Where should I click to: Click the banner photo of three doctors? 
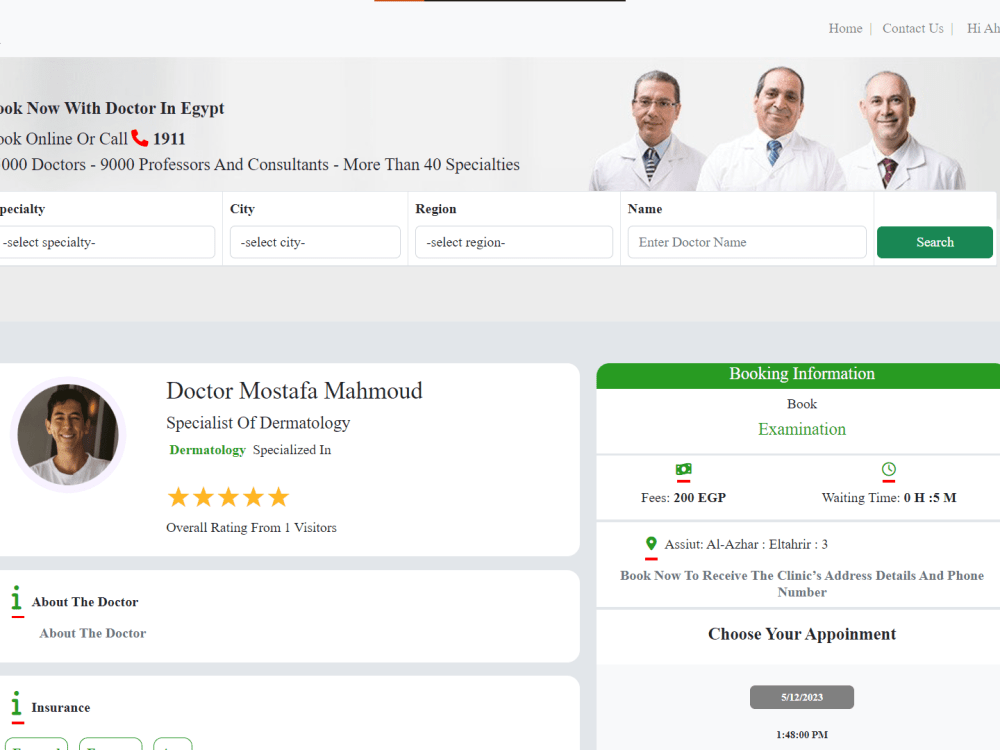(x=778, y=128)
